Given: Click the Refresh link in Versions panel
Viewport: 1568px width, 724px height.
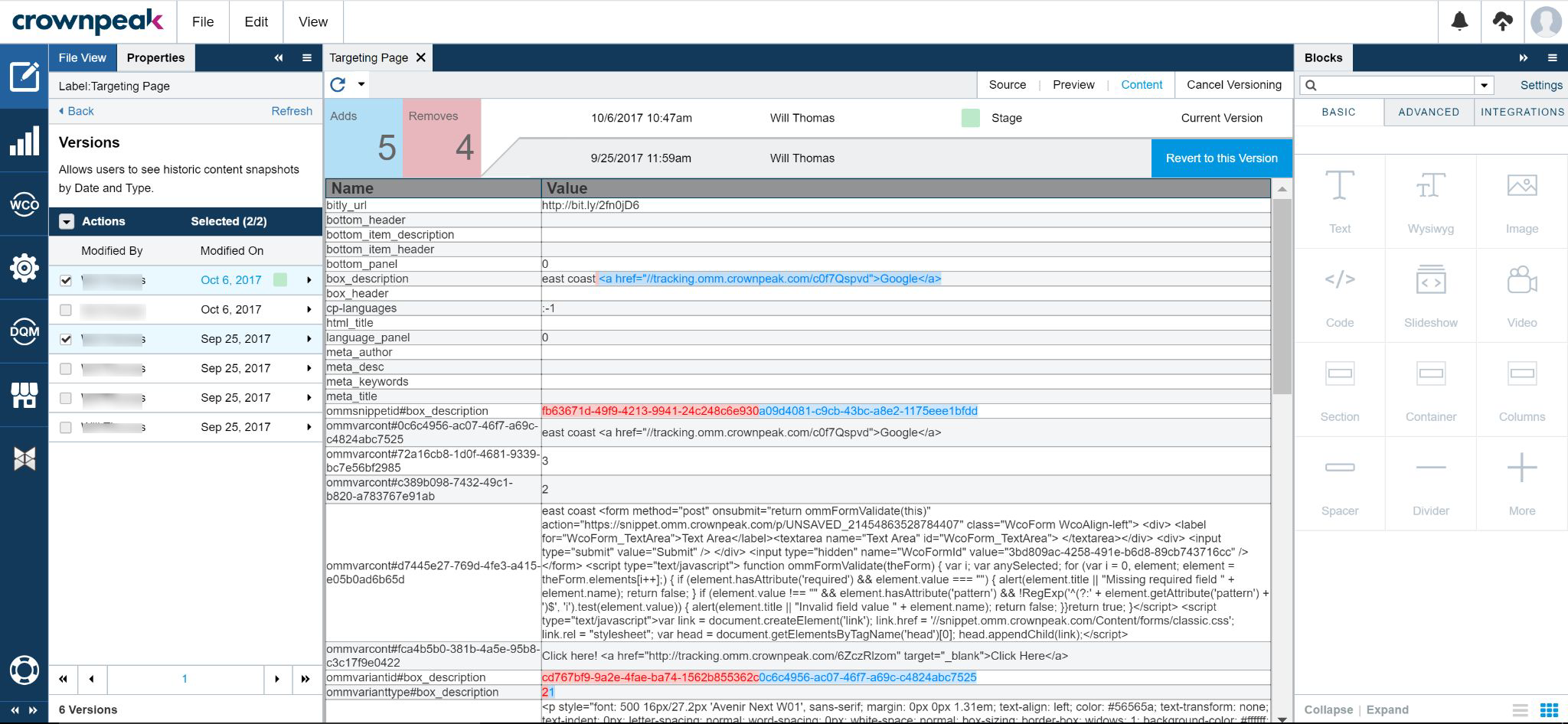Looking at the screenshot, I should click(x=292, y=111).
